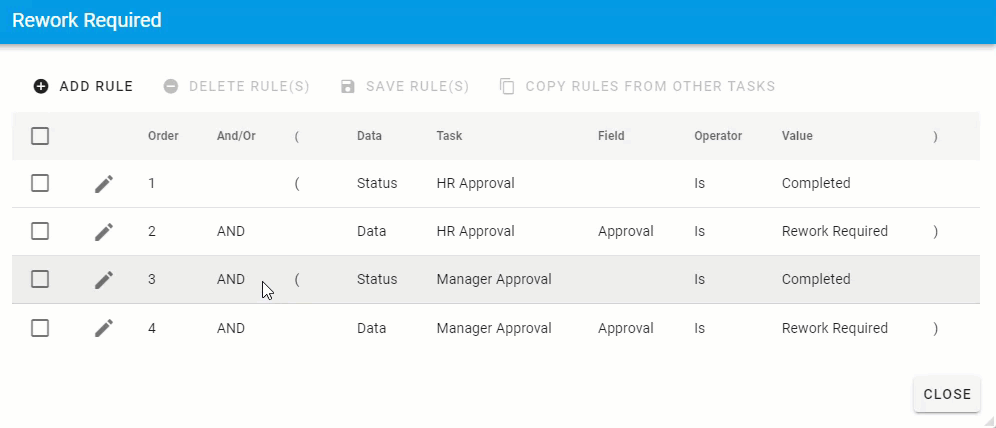Check the box for rule 2
996x428 pixels.
click(x=40, y=232)
